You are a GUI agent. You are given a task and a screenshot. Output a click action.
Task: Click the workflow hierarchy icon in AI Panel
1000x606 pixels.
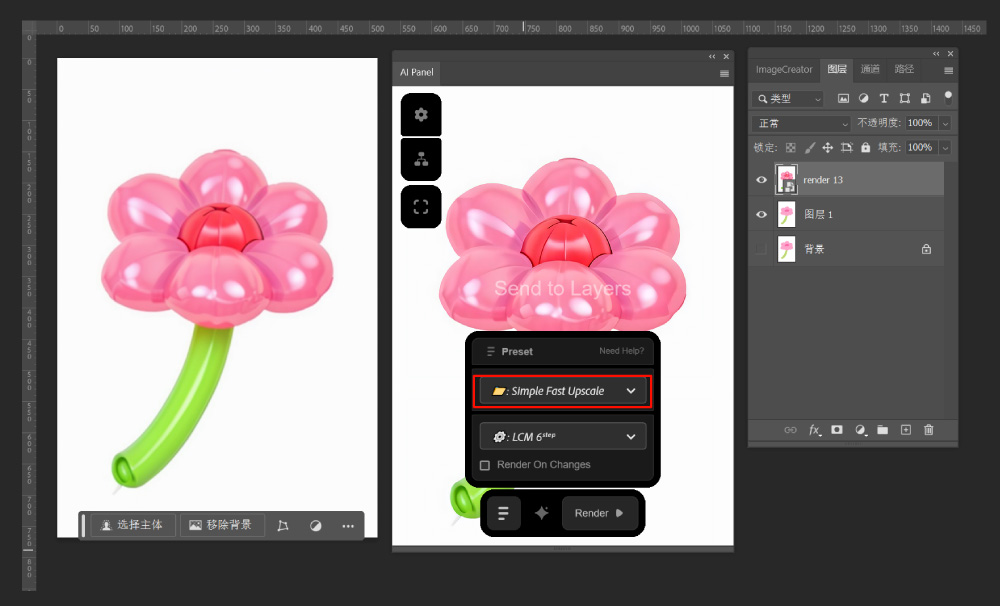(421, 159)
